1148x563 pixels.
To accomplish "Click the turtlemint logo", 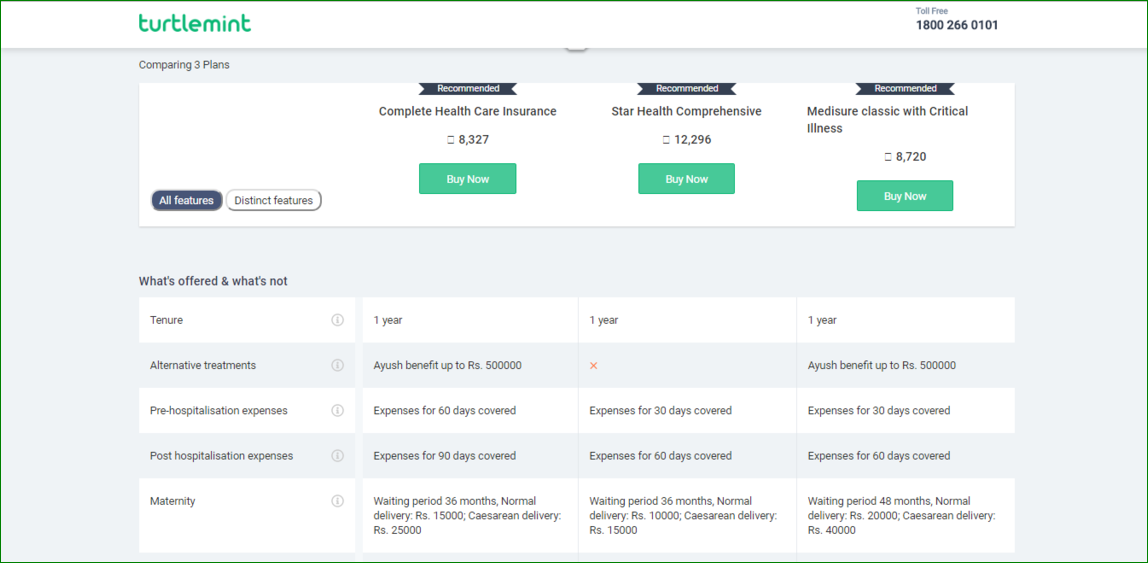I will tap(195, 23).
